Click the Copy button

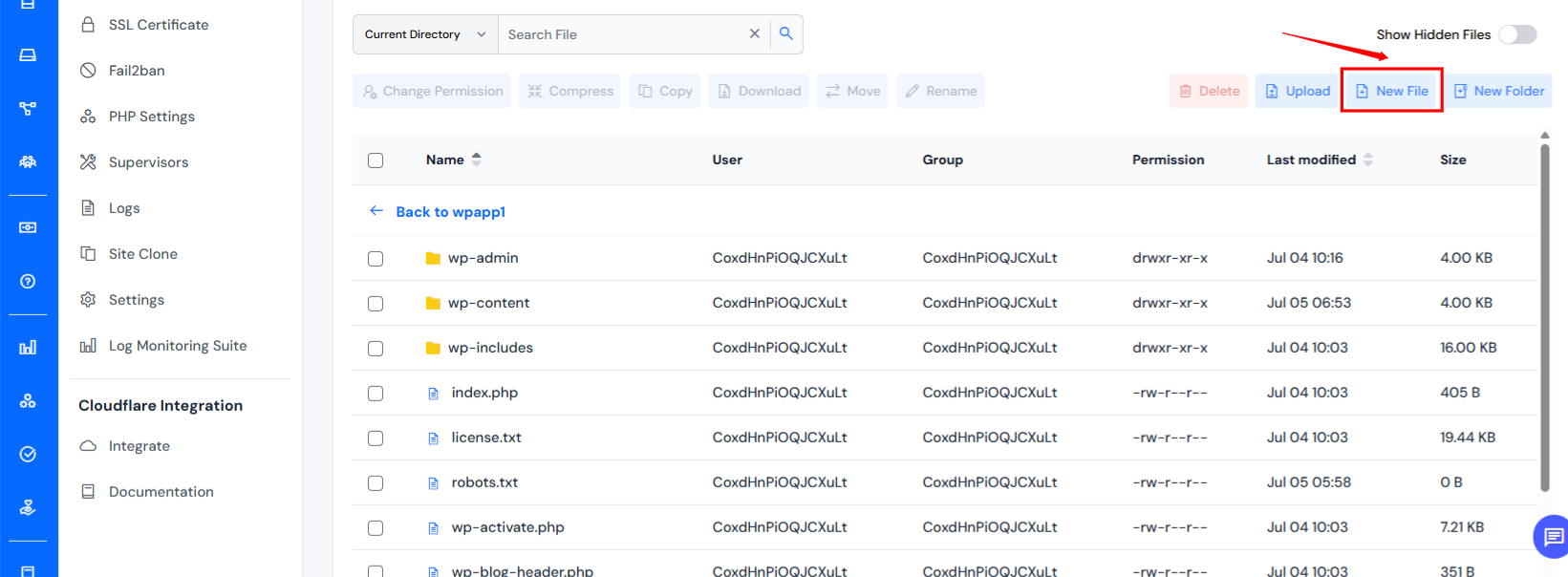tap(665, 91)
